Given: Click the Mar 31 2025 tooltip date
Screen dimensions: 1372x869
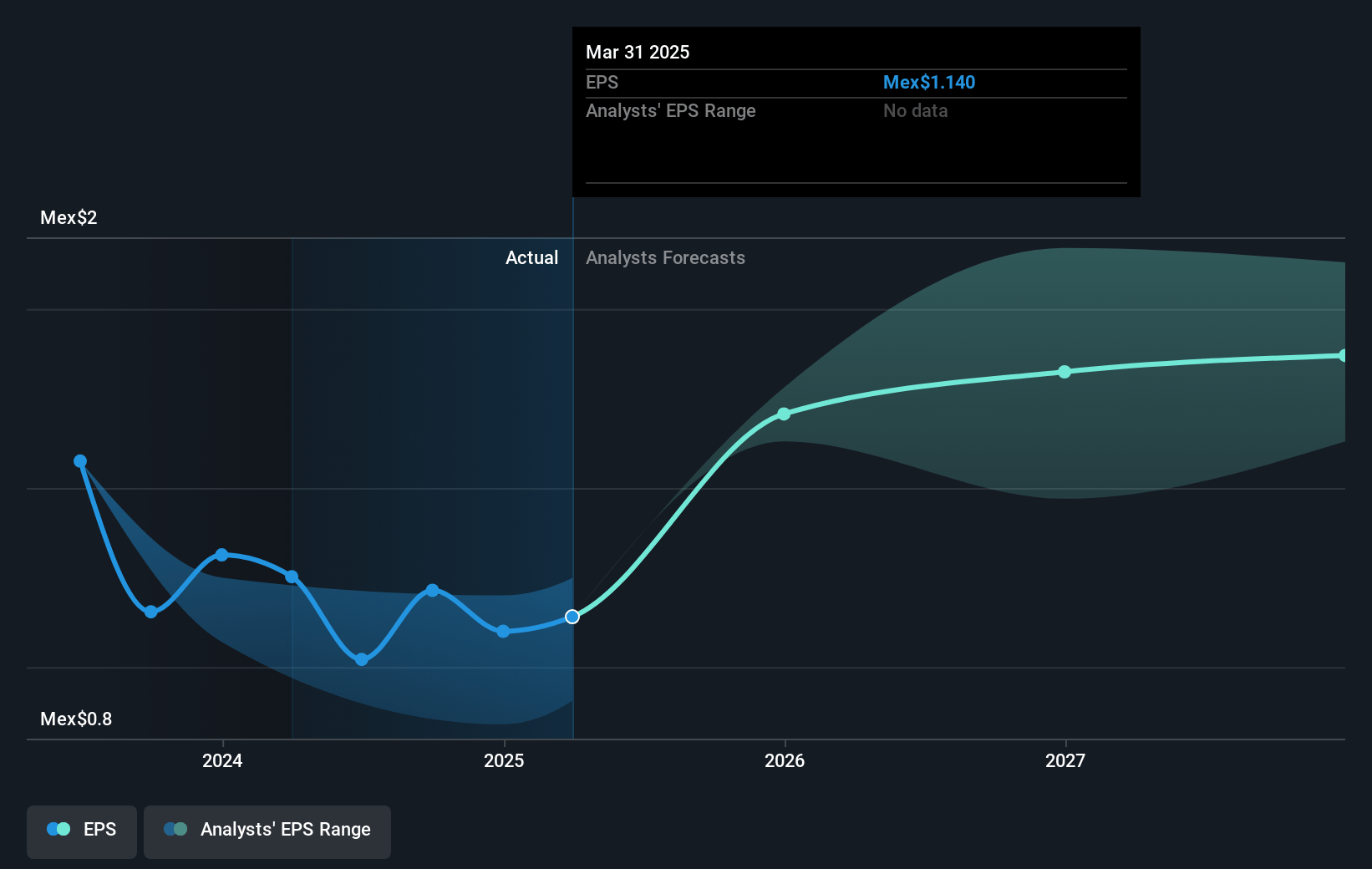Looking at the screenshot, I should tap(638, 52).
